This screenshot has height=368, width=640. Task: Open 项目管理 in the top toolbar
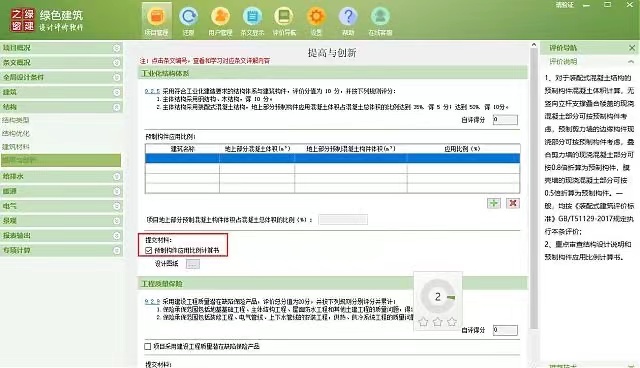coord(156,21)
